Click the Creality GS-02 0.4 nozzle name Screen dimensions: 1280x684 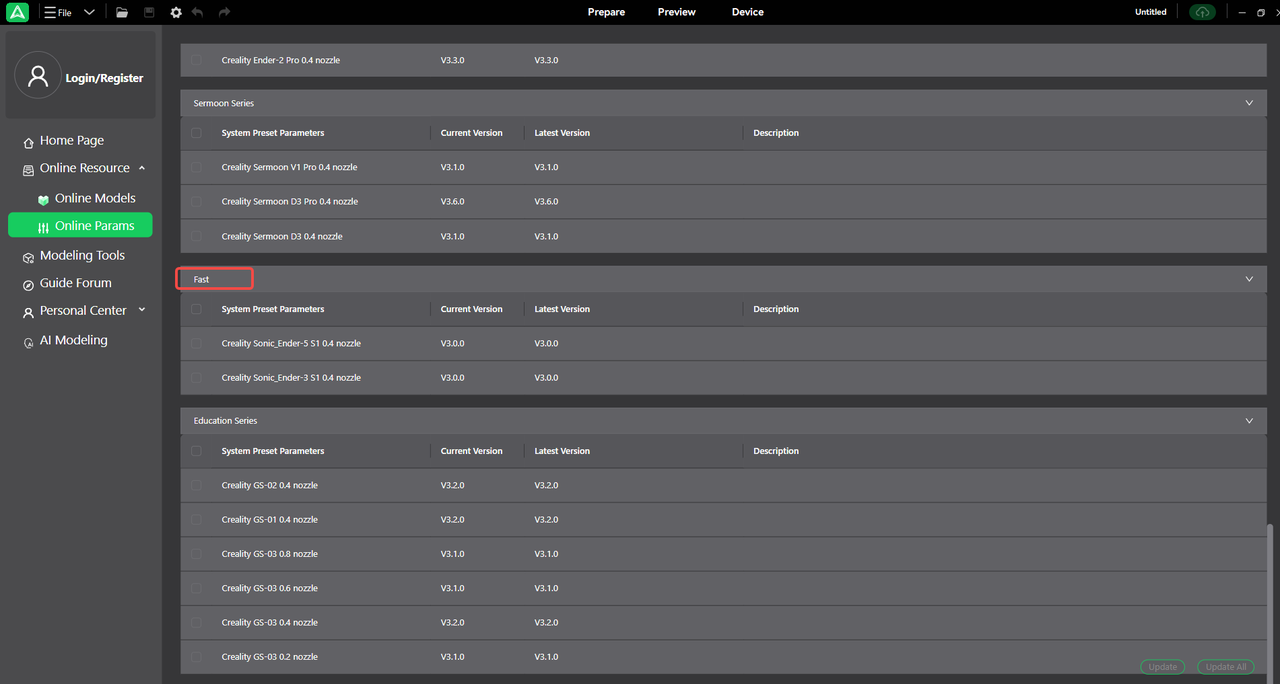point(269,485)
